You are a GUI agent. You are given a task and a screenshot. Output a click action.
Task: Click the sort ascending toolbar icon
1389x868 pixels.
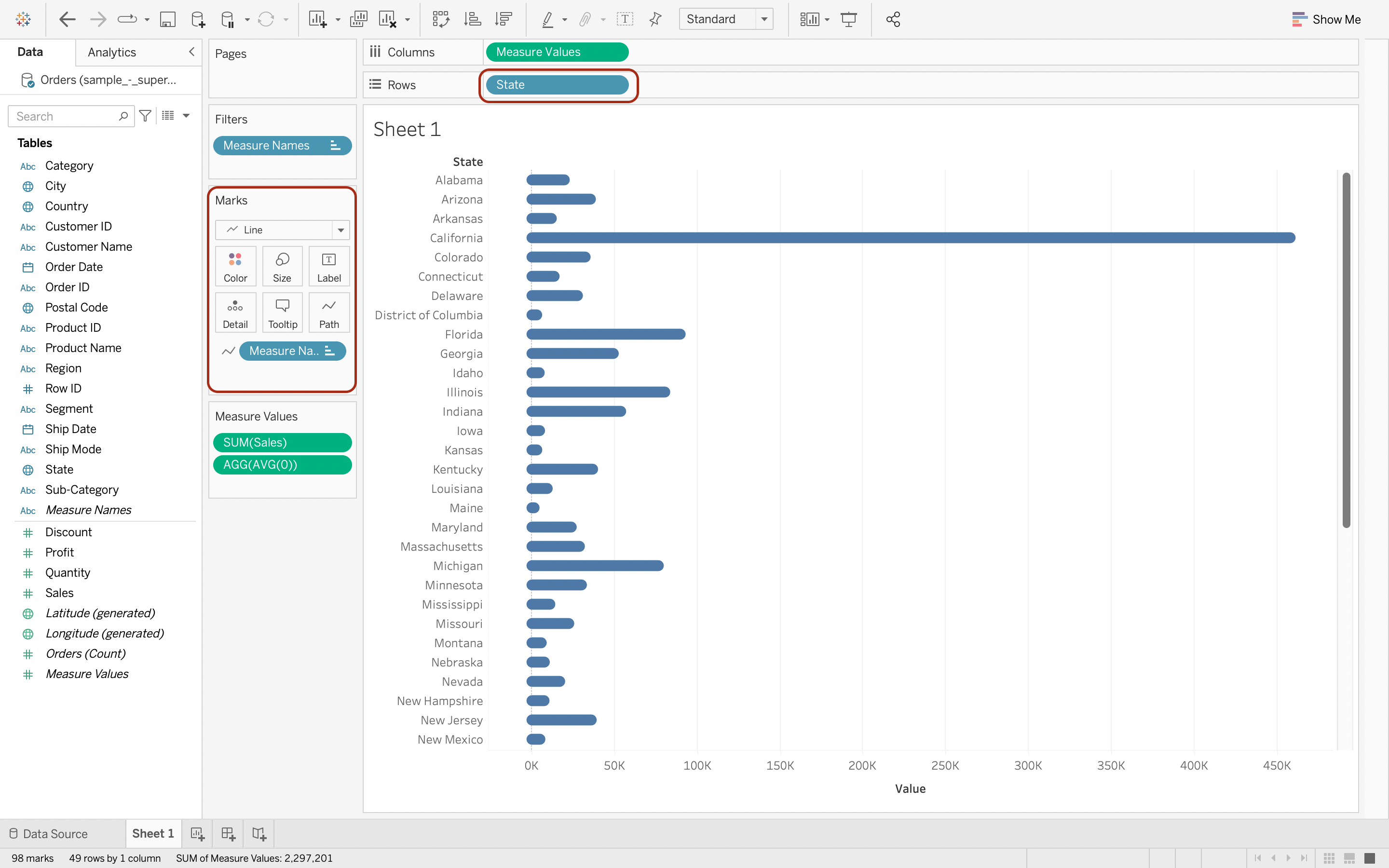pos(472,19)
